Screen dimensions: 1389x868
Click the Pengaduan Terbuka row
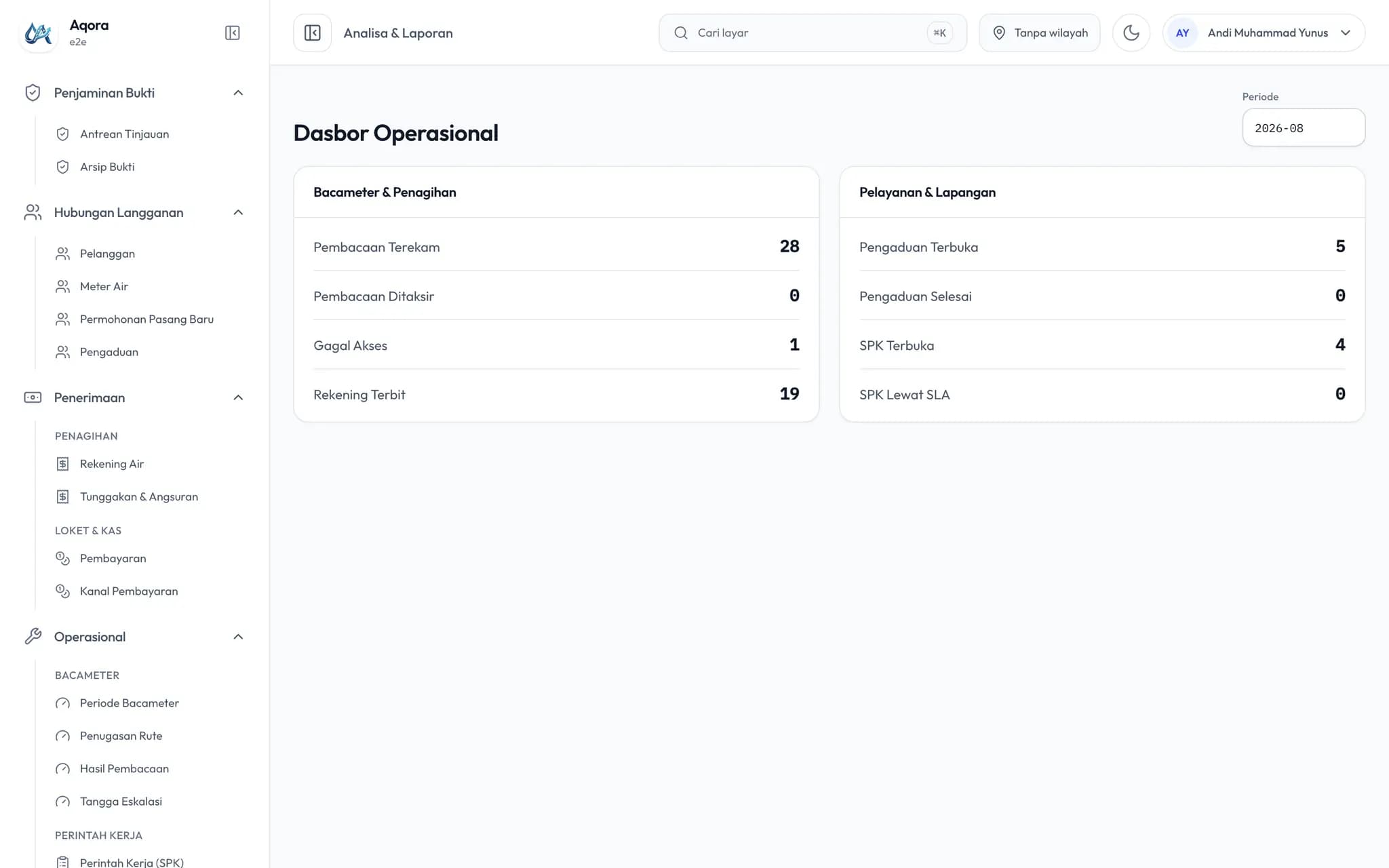point(1102,246)
